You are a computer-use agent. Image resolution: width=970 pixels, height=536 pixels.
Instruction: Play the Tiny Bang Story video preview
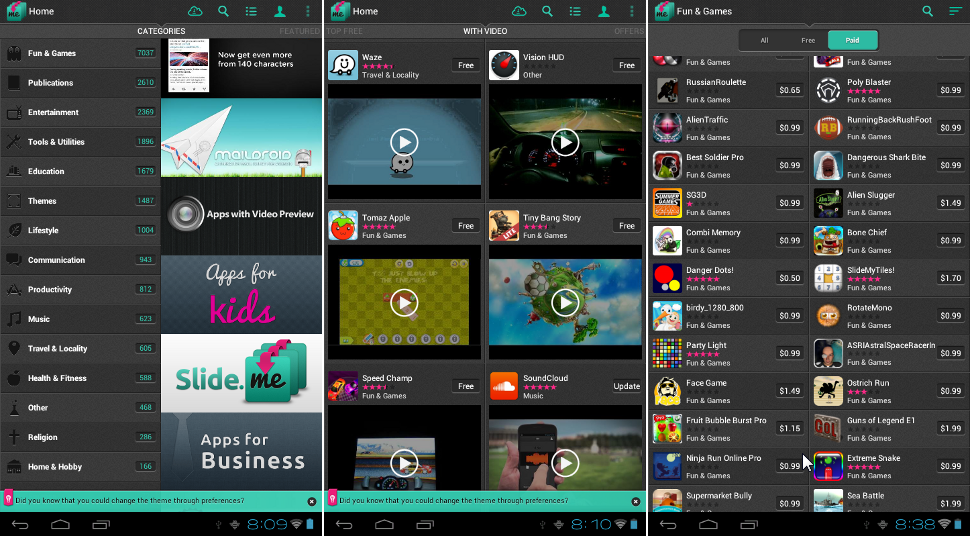point(565,303)
